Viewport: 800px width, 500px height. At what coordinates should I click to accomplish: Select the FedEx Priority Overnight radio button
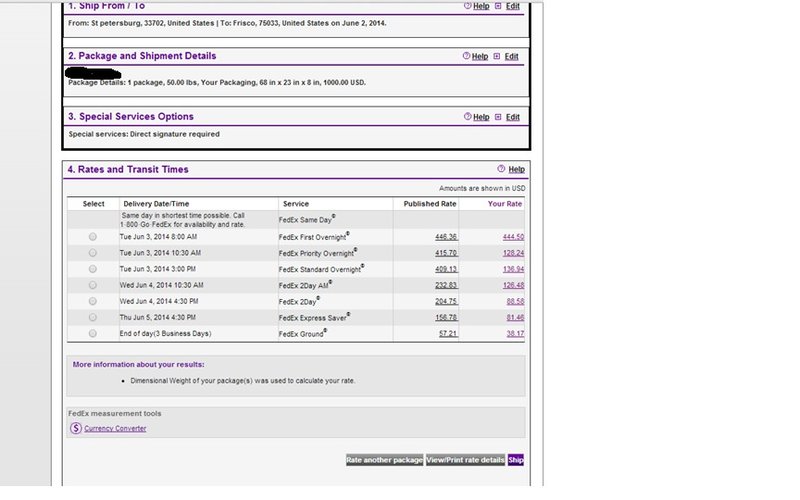point(92,253)
